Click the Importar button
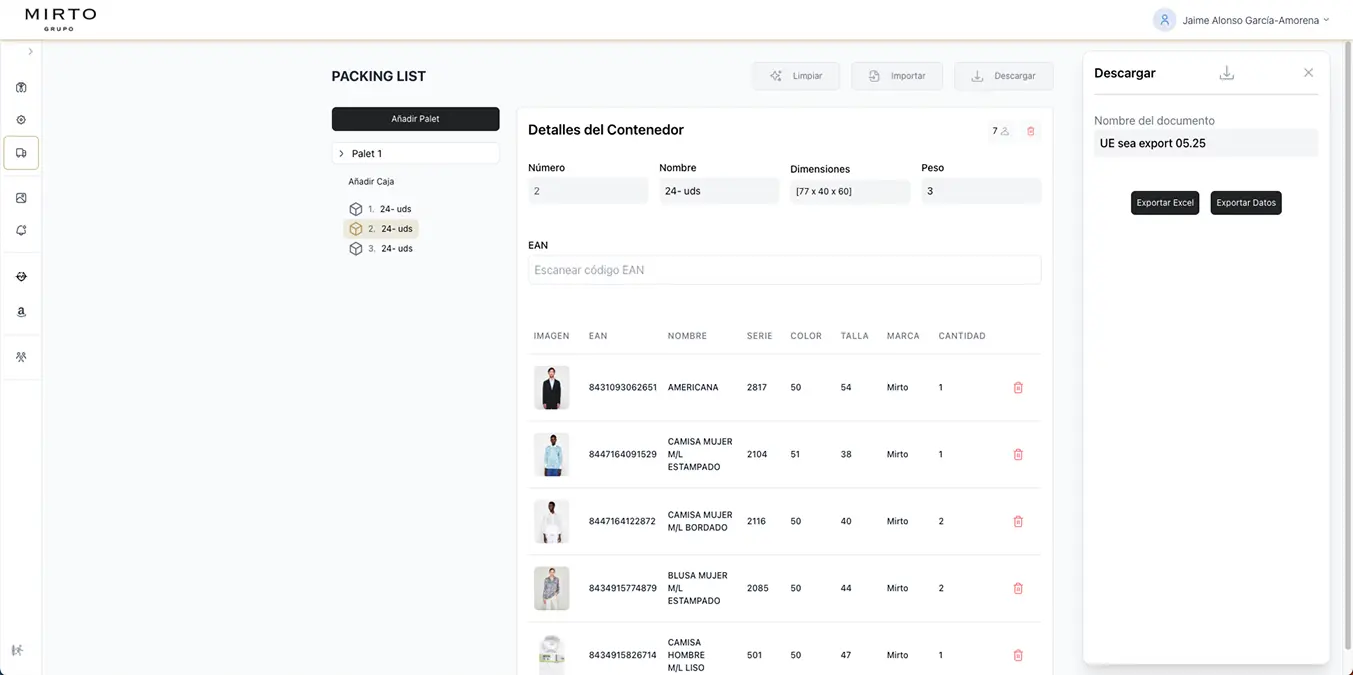 897,76
